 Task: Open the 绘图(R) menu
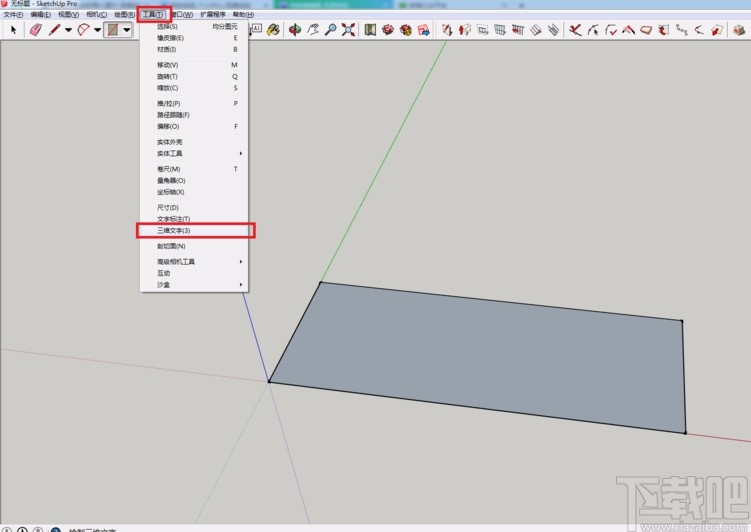(x=124, y=14)
